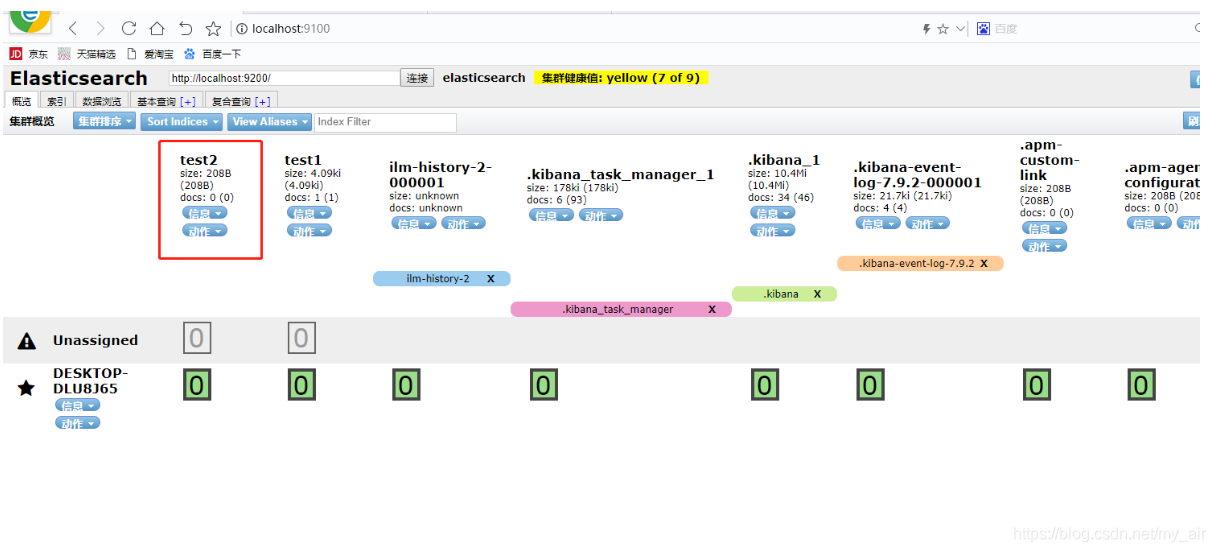Open the 动作 dropdown under .kibana-event-log-7.9.2-000001
Viewport: 1216px width, 552px height.
928,223
